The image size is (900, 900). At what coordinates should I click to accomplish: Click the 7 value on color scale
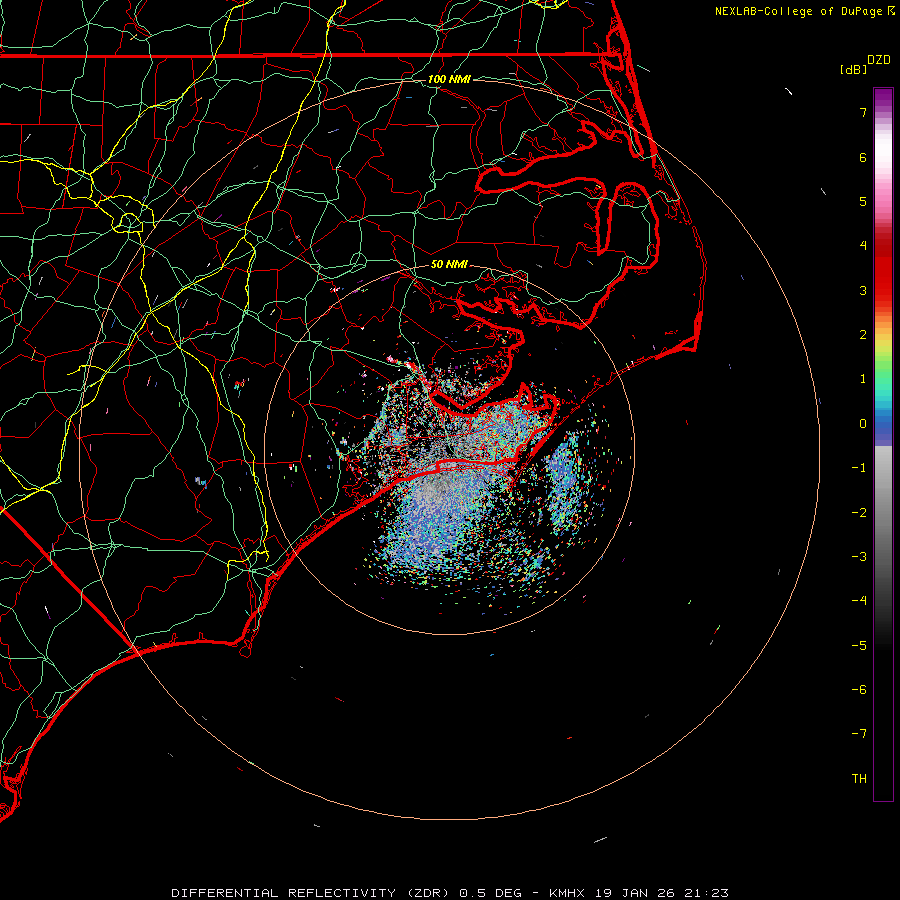coord(863,112)
